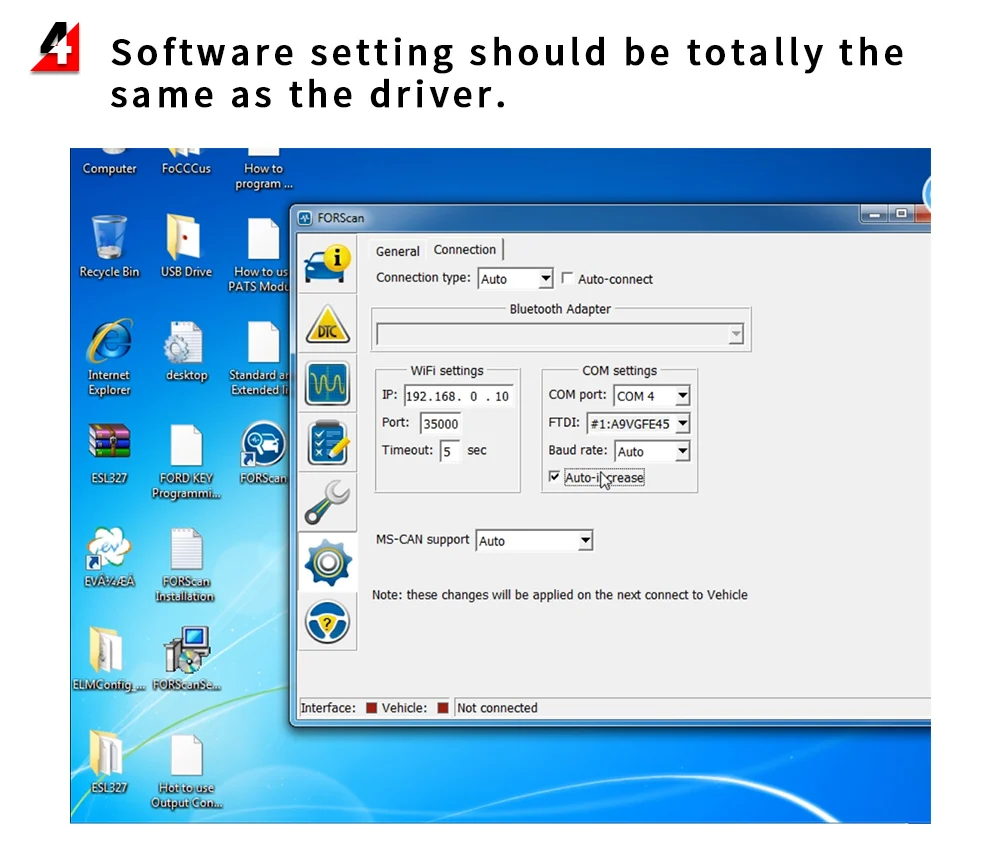Viewport: 1000px width, 864px height.
Task: Select the FORScanSetup installer icon
Action: coord(186,659)
